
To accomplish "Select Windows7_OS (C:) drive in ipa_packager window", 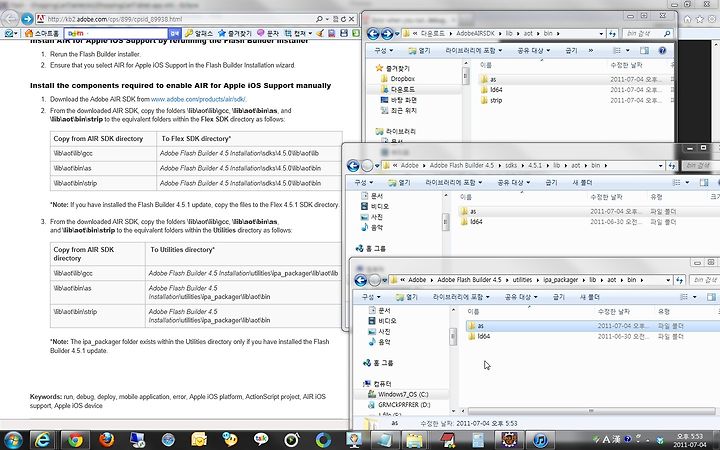I will (x=398, y=394).
